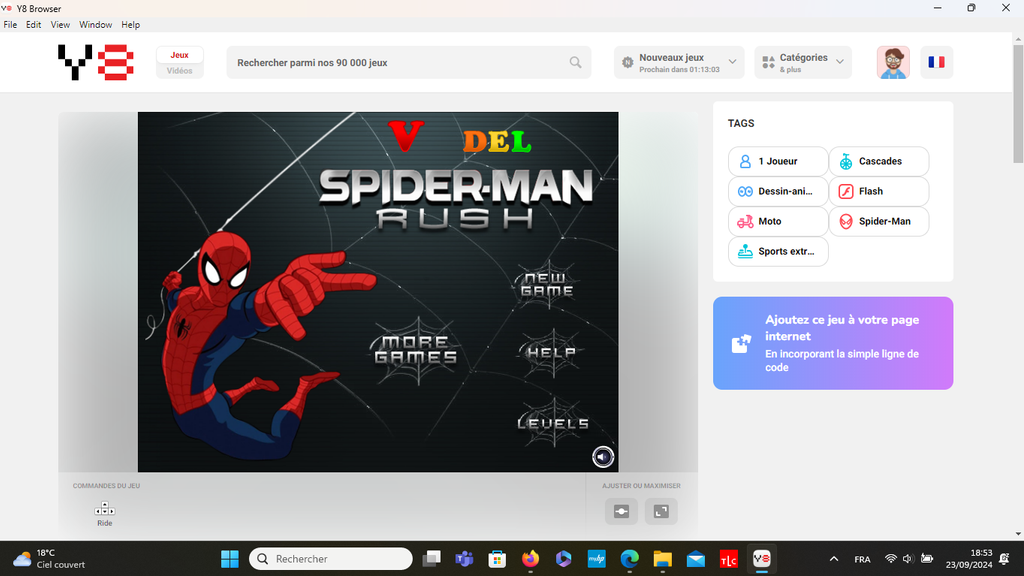Focus the game search field
The image size is (1024, 576).
(x=400, y=62)
